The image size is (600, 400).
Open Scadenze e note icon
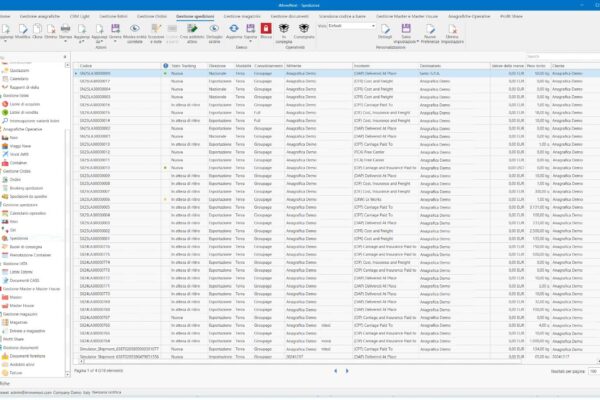(156, 29)
